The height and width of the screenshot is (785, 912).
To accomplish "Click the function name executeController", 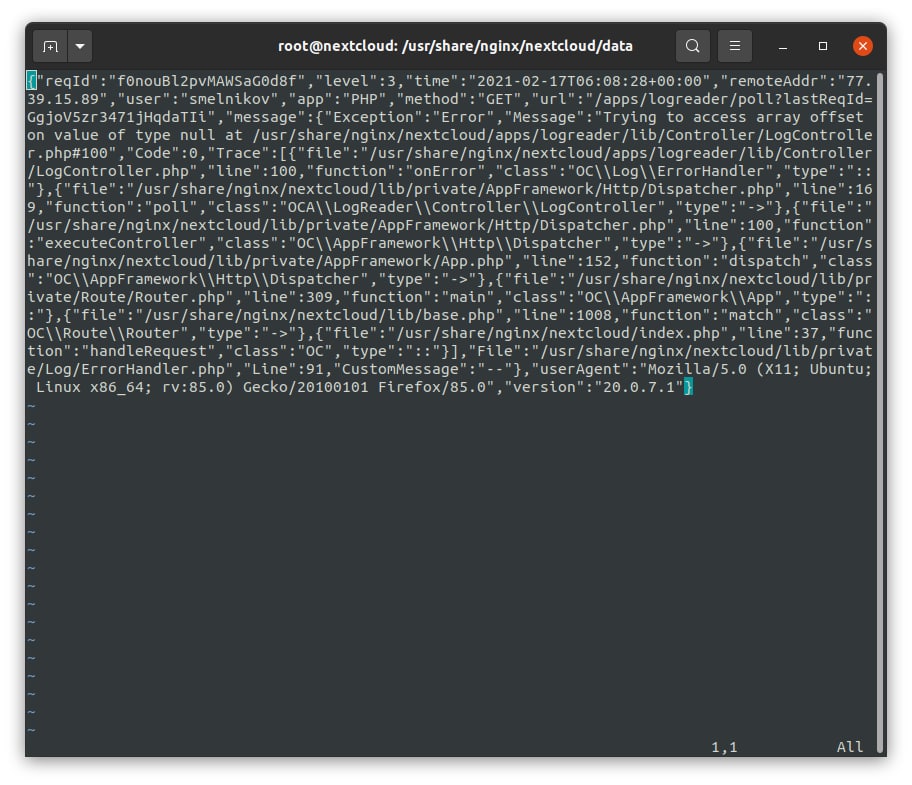I will coord(120,243).
